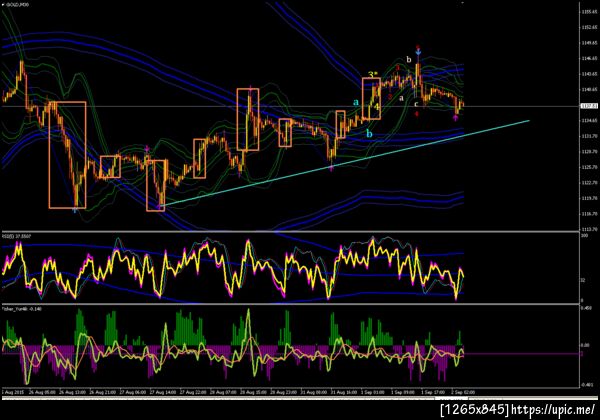Click the magenta up arrow below 2 Sep low
This screenshot has width=600, height=420.
(x=455, y=118)
